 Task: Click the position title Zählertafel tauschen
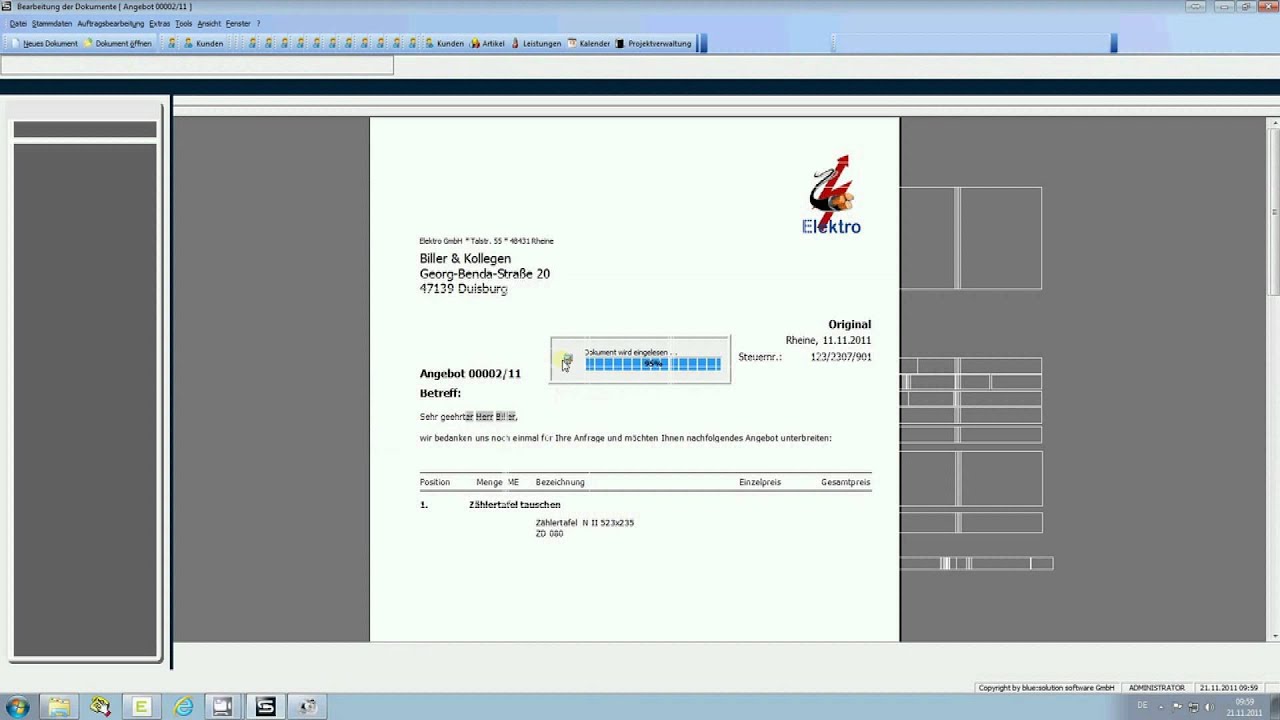tap(515, 505)
